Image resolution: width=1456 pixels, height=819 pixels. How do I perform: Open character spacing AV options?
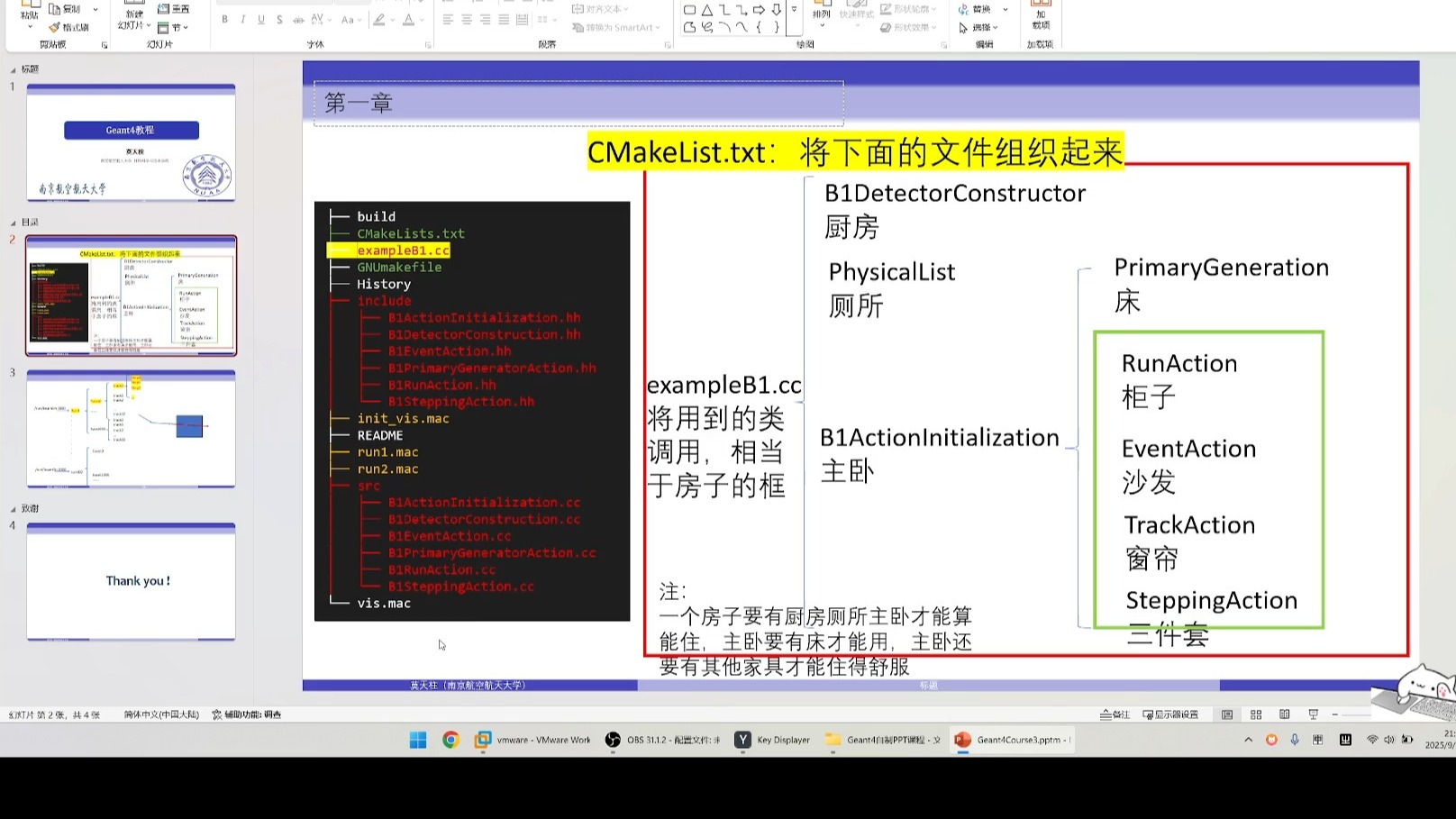(x=320, y=19)
